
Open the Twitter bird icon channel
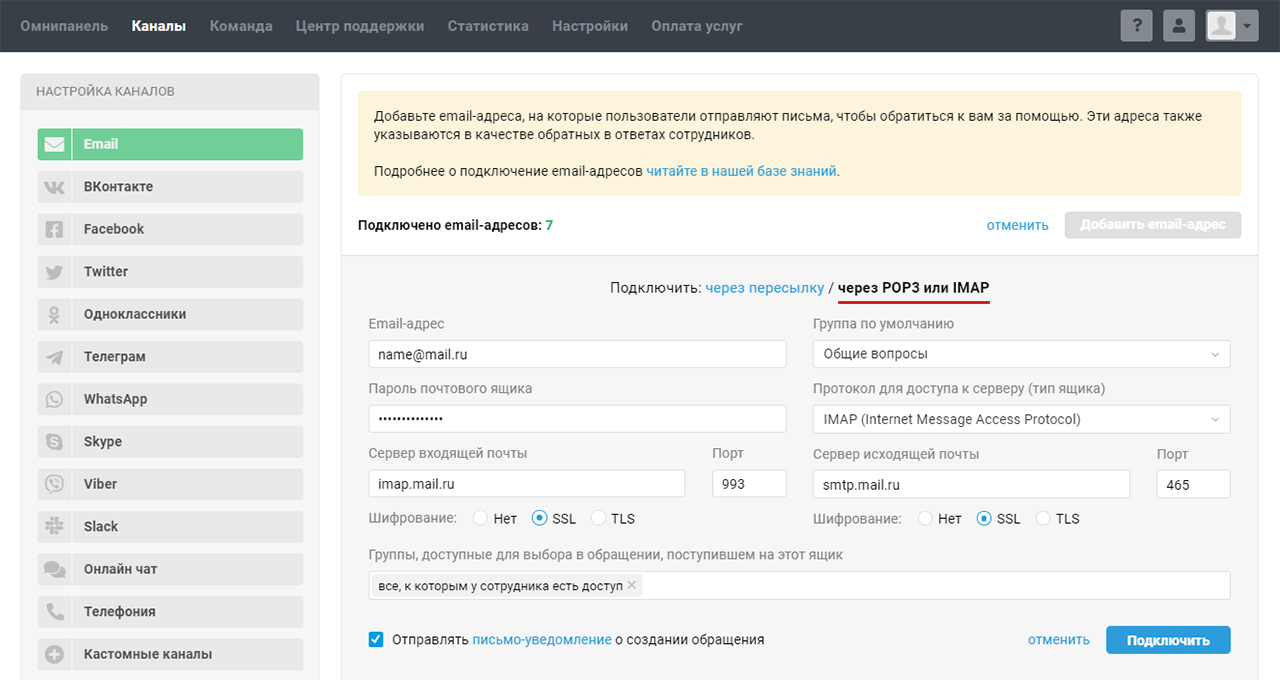pos(54,272)
